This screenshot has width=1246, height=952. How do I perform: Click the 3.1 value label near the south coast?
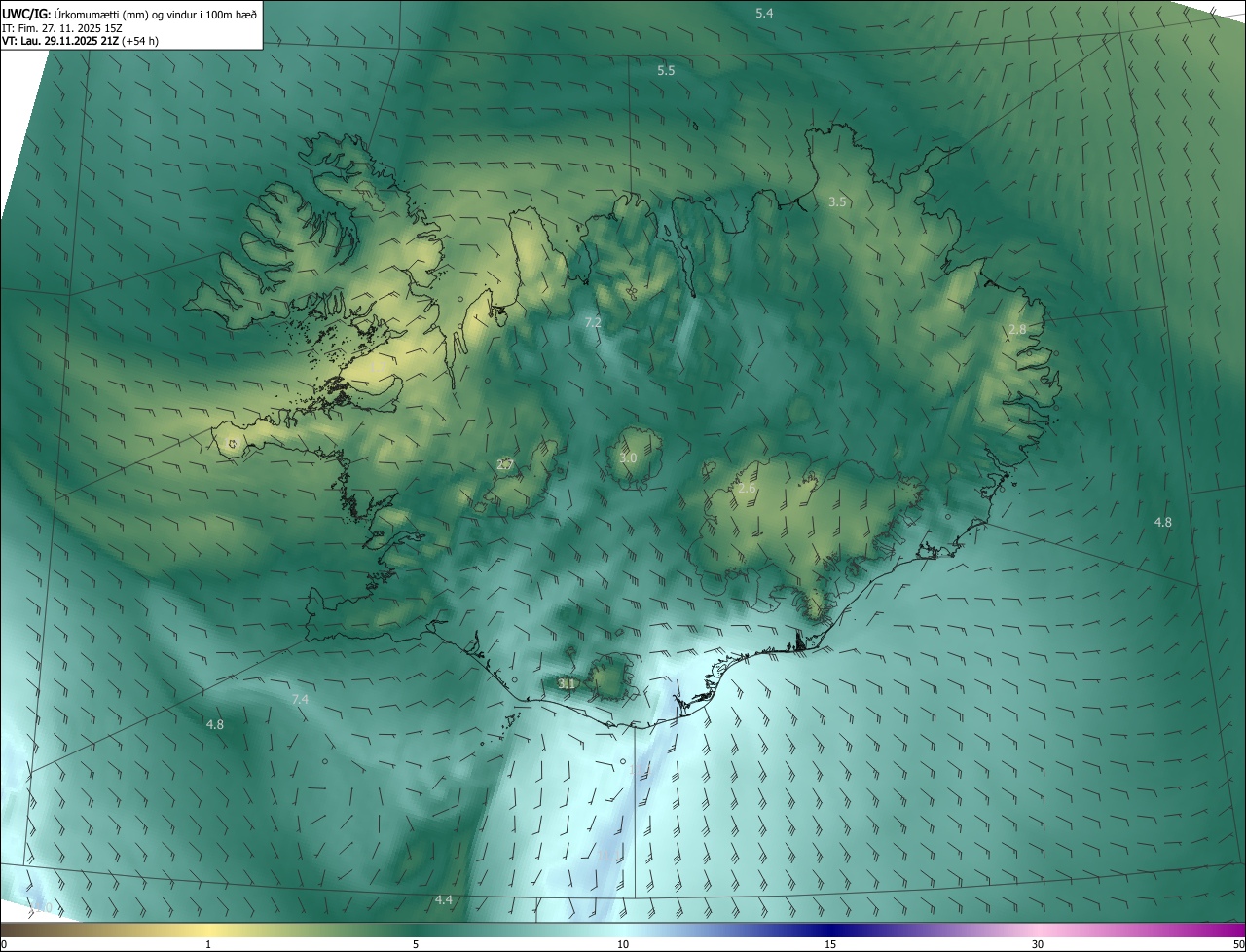568,683
